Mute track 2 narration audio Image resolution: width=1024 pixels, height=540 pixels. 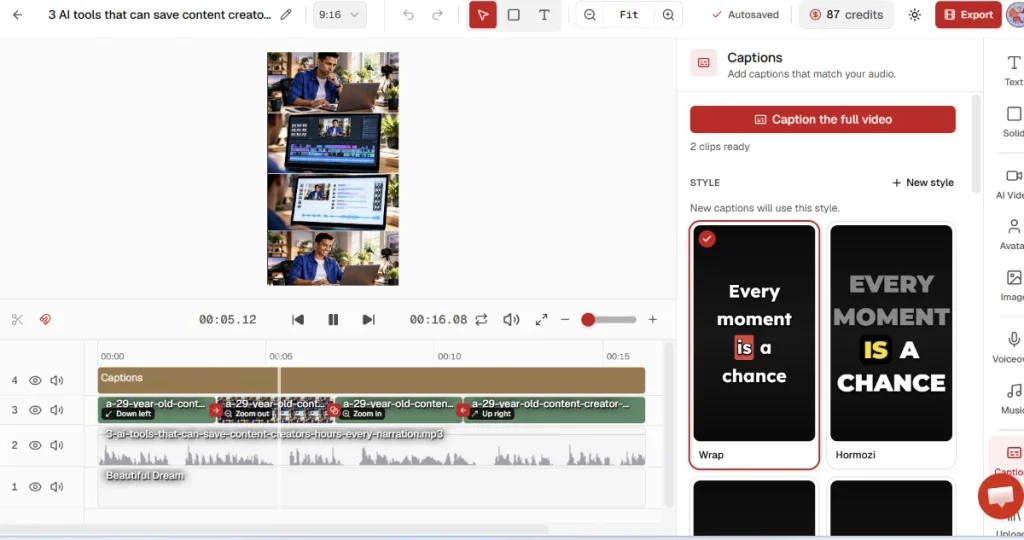tap(57, 445)
